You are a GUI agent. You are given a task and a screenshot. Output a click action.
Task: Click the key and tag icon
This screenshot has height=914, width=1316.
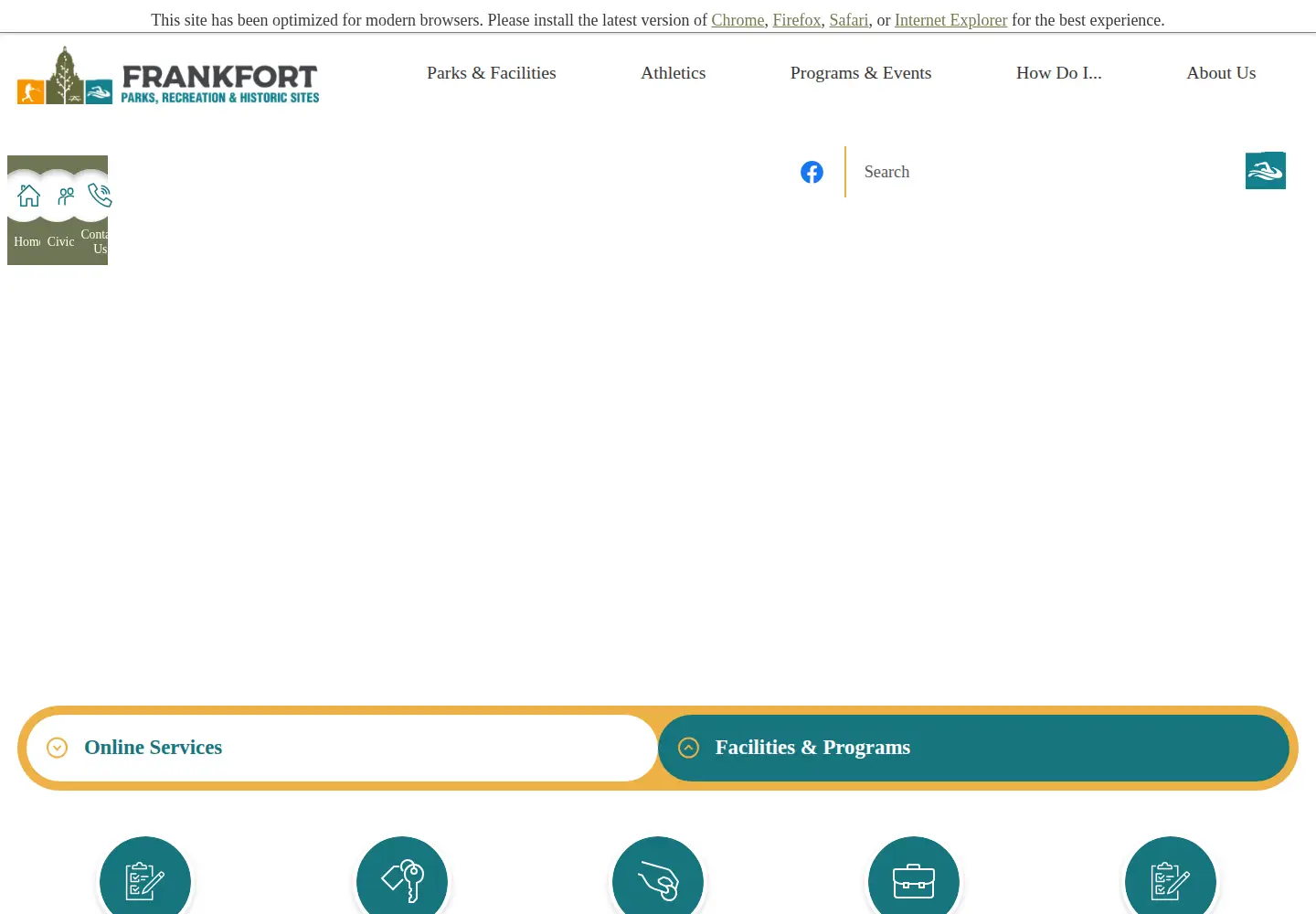(x=402, y=881)
